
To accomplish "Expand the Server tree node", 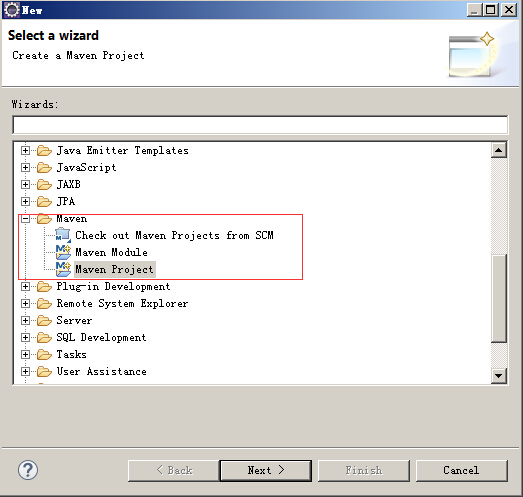I will (25, 321).
